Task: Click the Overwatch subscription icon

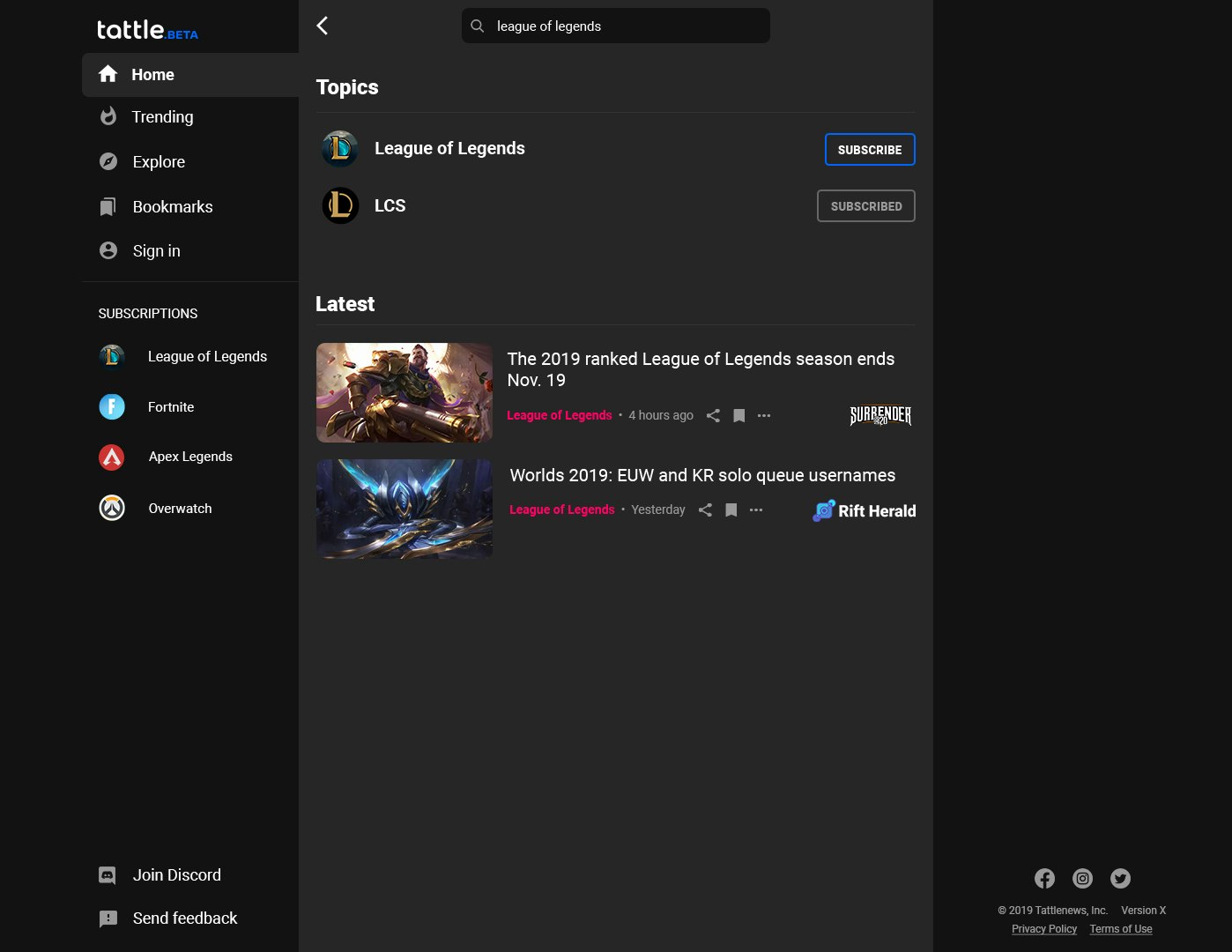Action: pyautogui.click(x=112, y=508)
